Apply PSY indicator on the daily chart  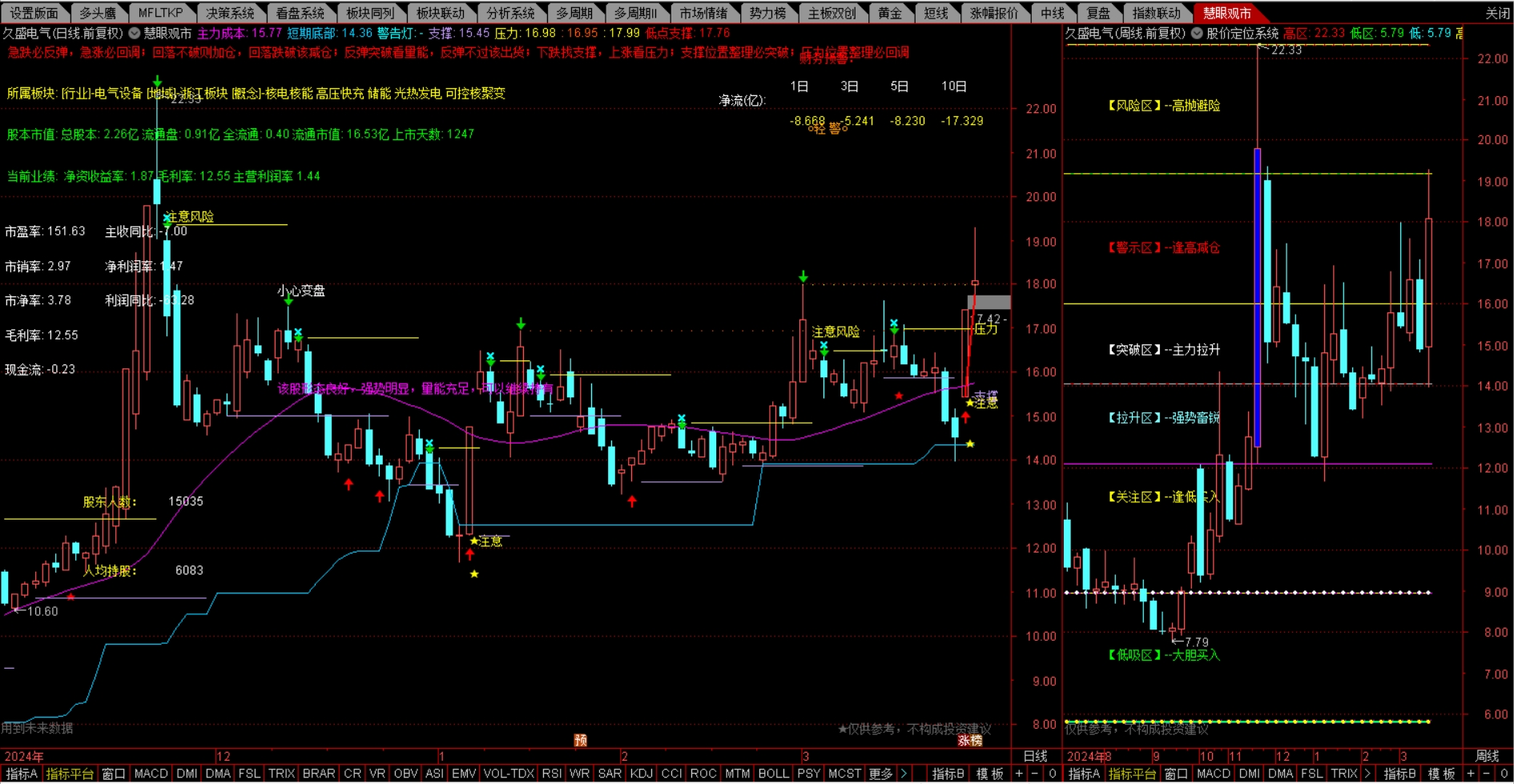(809, 774)
